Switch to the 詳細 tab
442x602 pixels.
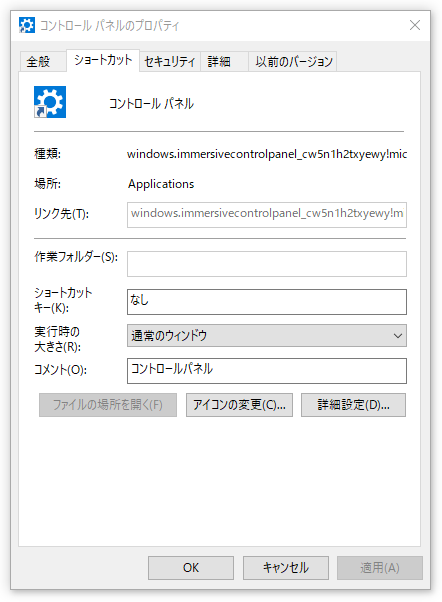(x=224, y=61)
